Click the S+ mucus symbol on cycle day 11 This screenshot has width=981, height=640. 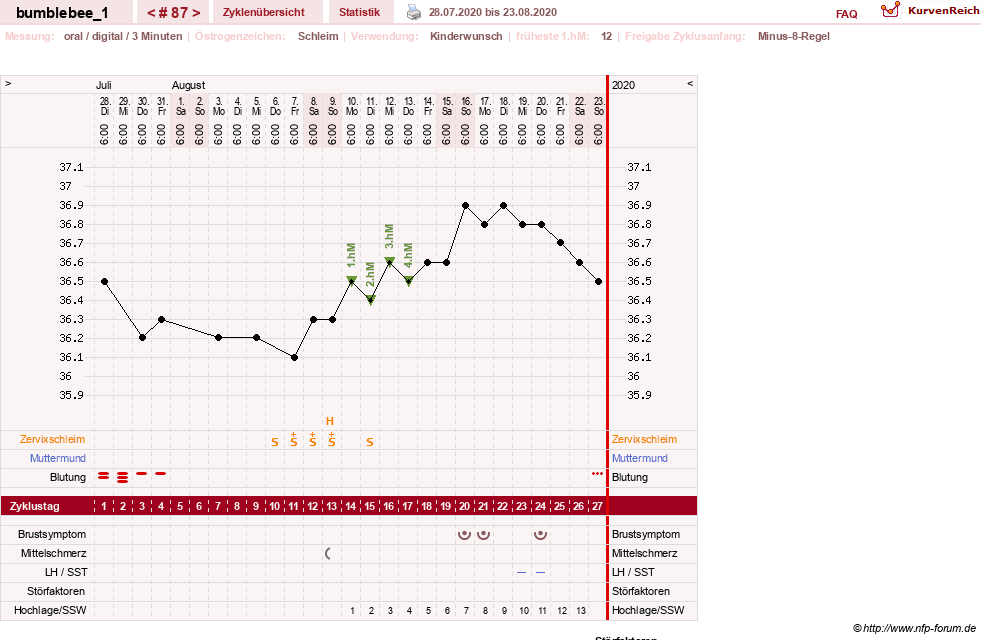pos(293,439)
